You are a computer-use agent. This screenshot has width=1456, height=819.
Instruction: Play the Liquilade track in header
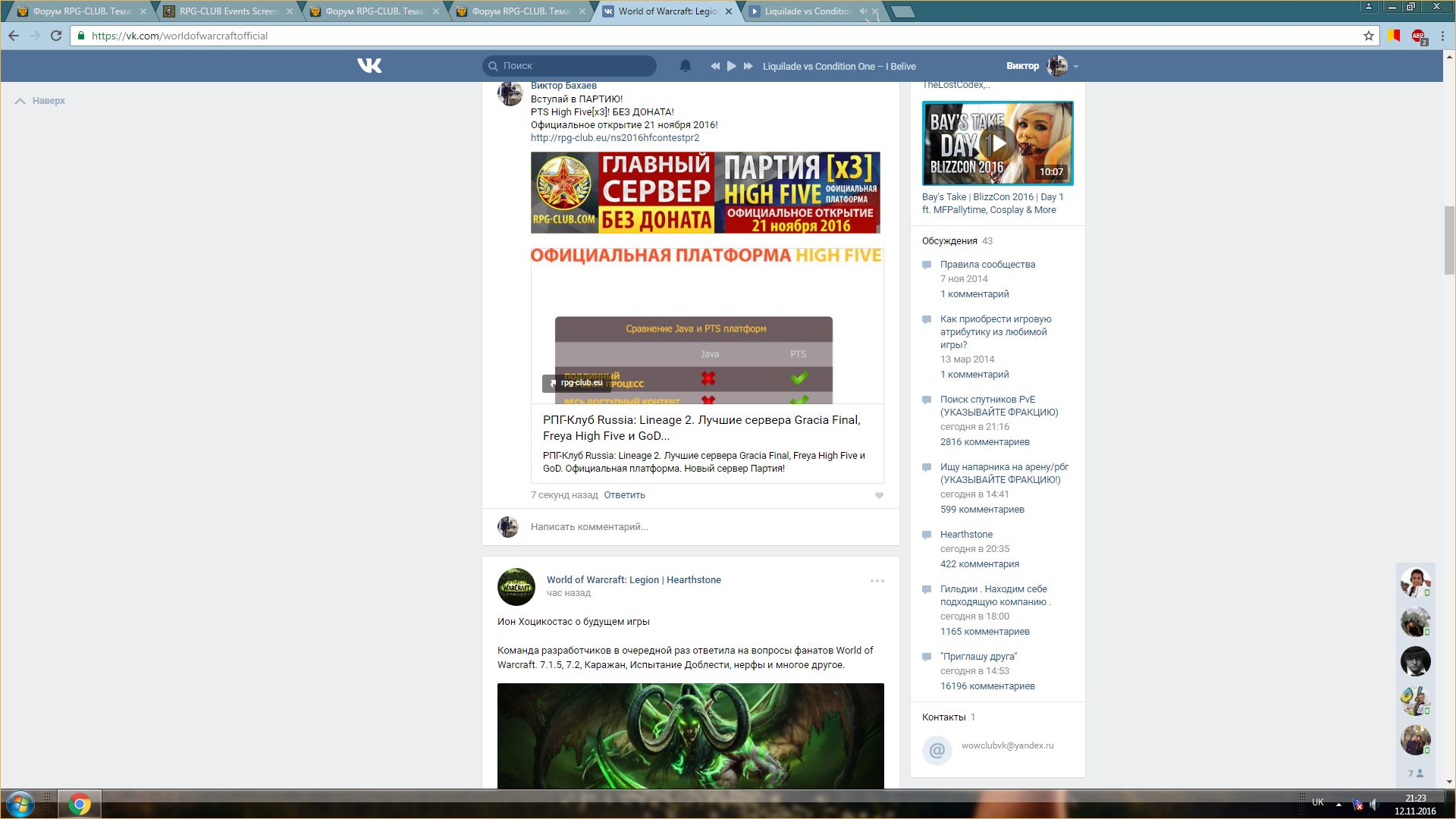pyautogui.click(x=731, y=66)
